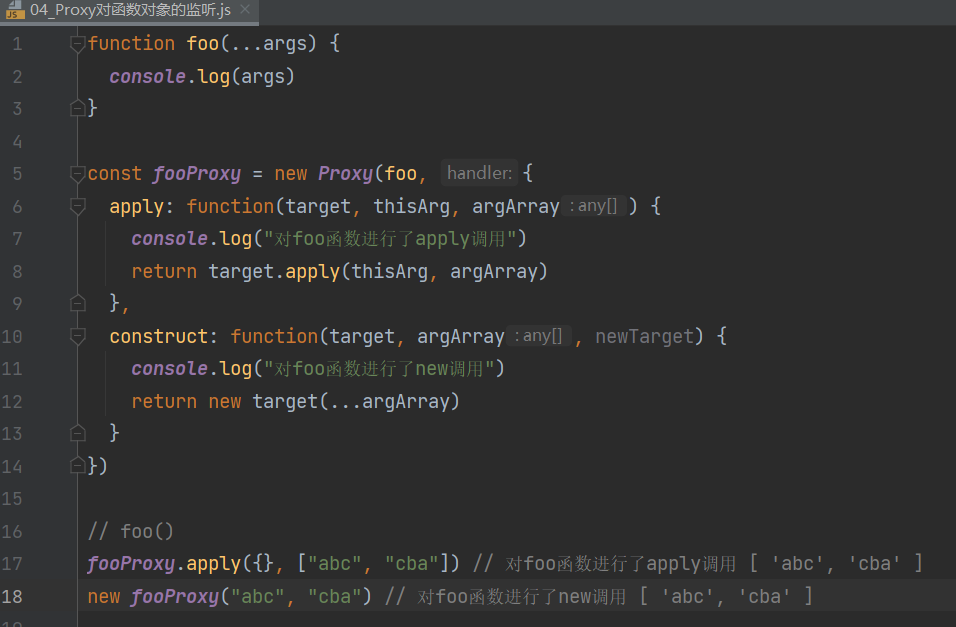This screenshot has width=956, height=627.
Task: Click the apply调用 comment on line 17
Action: click(x=698, y=564)
